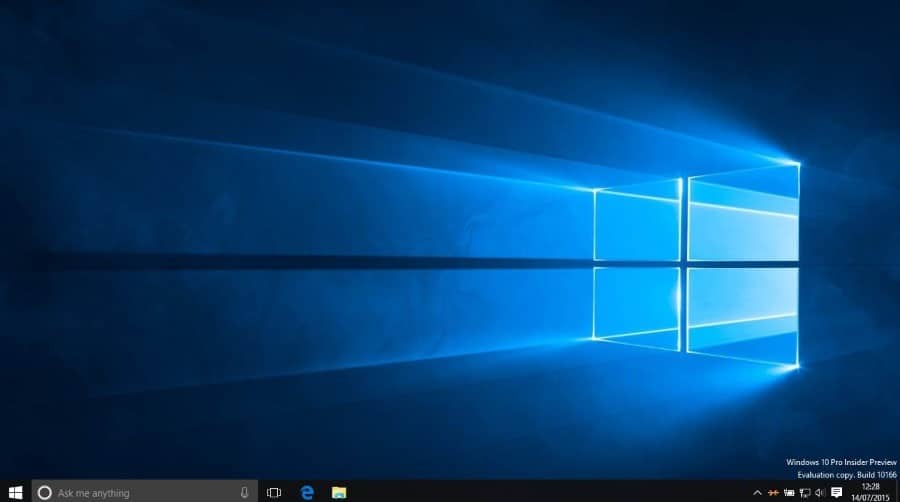Open the Action Center notifications icon
This screenshot has height=502, width=900.
coord(837,492)
